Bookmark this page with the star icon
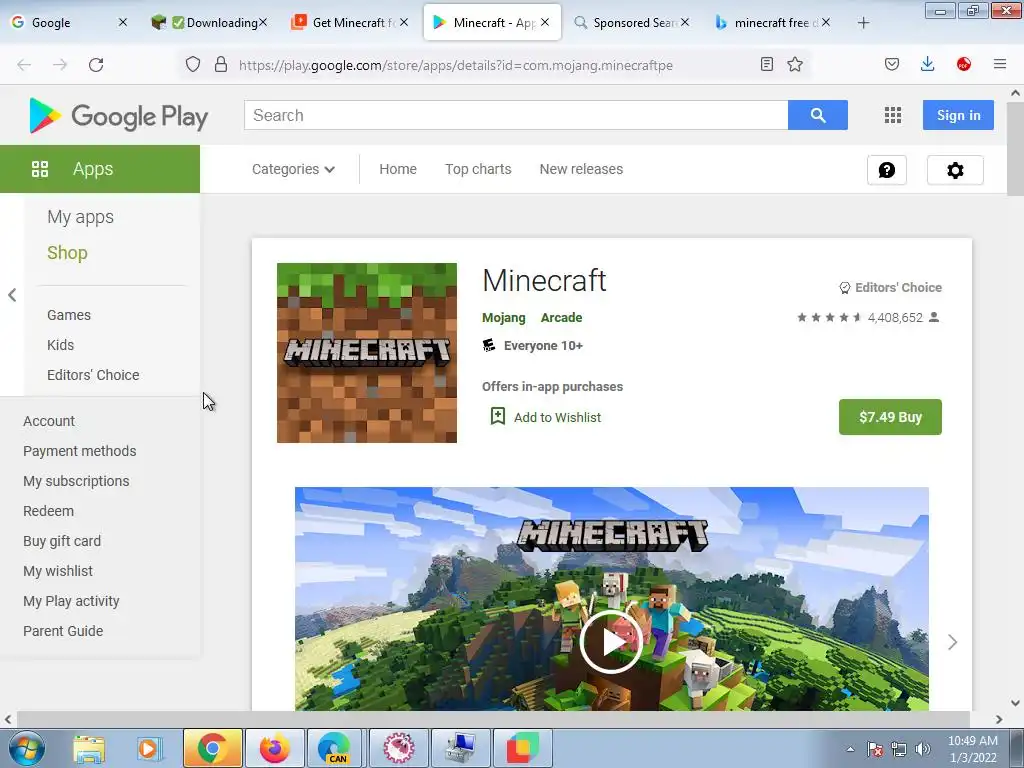Image resolution: width=1024 pixels, height=768 pixels. point(795,64)
